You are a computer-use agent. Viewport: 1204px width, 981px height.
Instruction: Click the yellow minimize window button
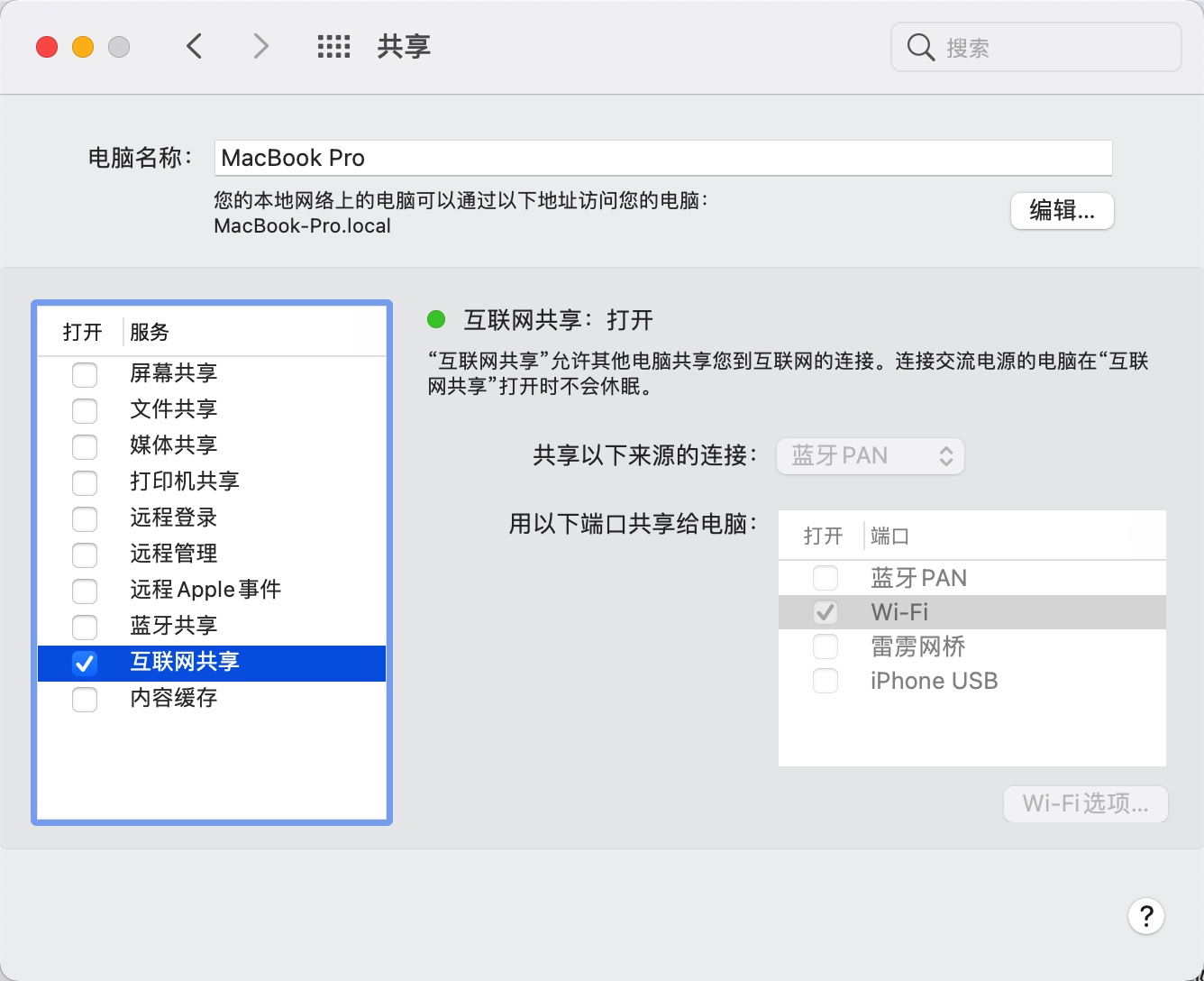coord(83,47)
